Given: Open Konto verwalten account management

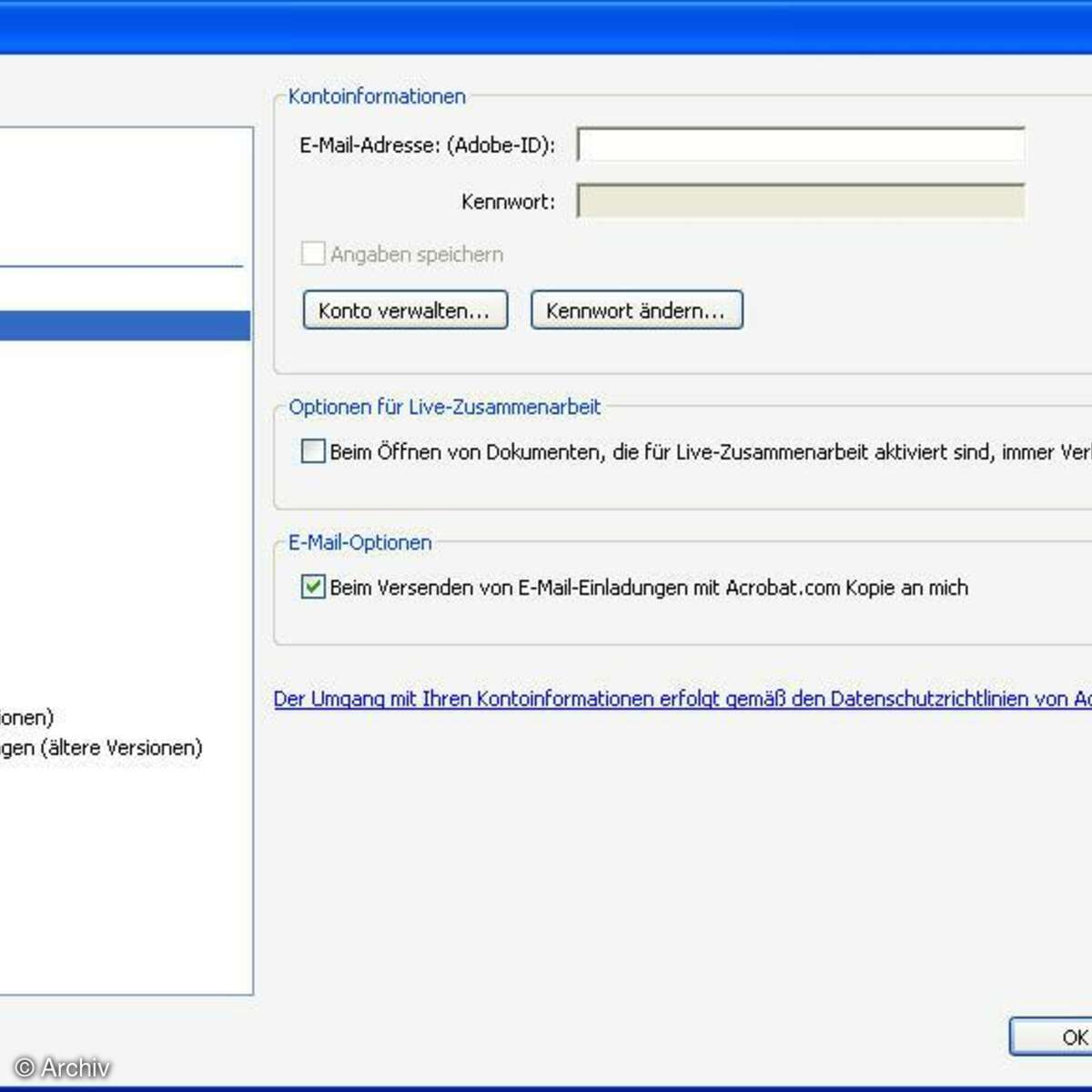Looking at the screenshot, I should click(x=405, y=310).
